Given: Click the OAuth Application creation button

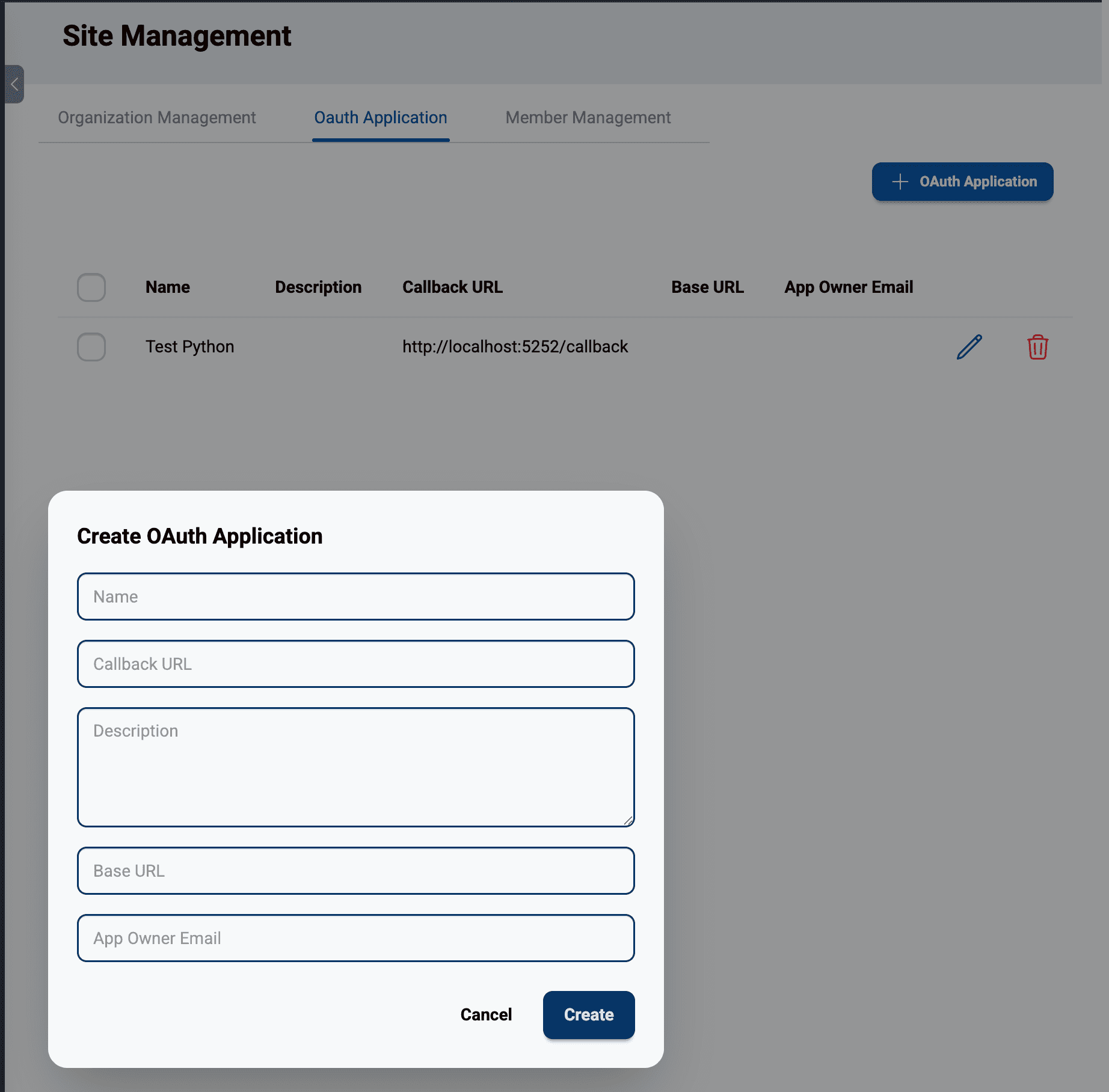Looking at the screenshot, I should 962,182.
